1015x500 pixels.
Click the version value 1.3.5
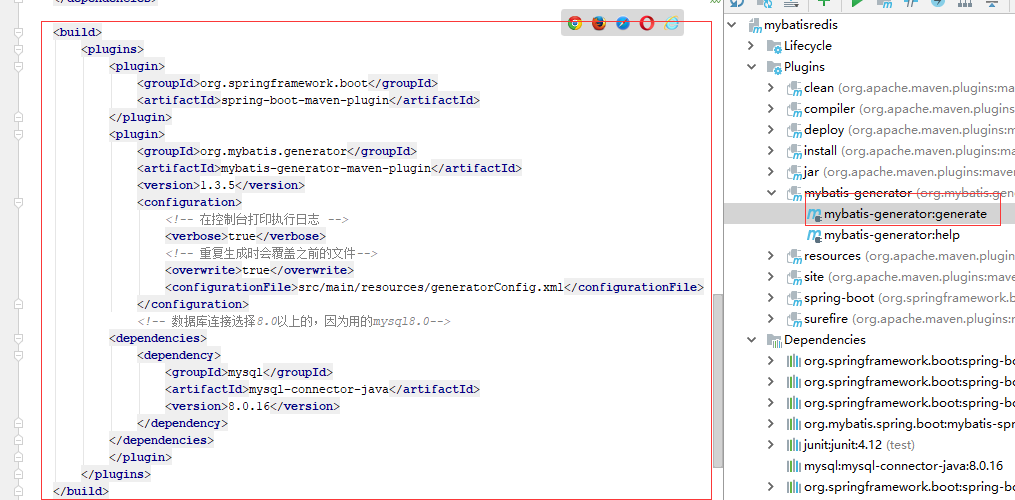(x=219, y=185)
